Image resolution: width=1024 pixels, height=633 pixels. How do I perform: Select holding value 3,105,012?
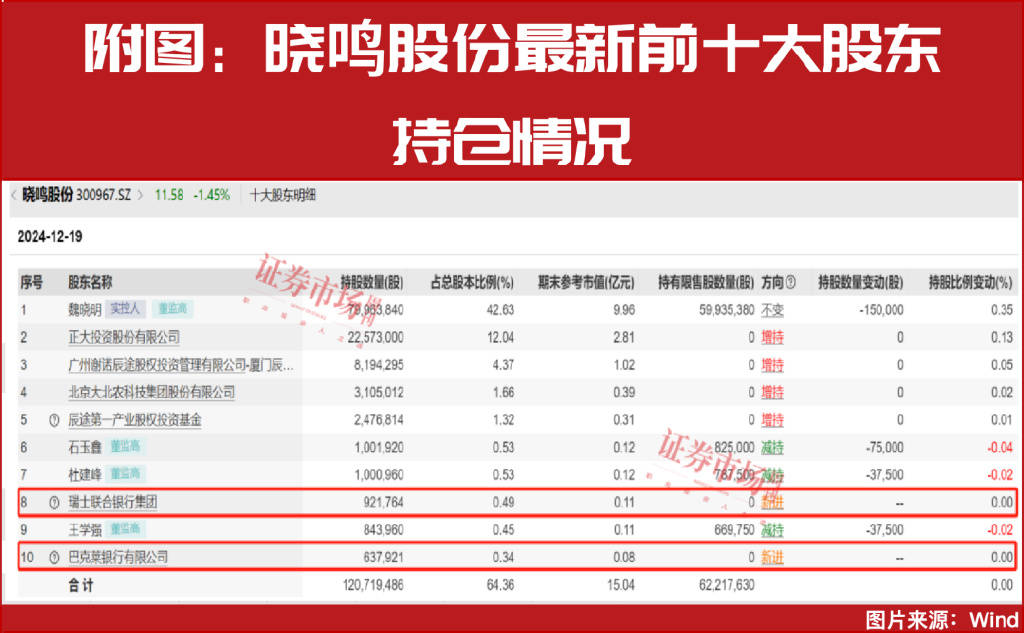(x=379, y=392)
